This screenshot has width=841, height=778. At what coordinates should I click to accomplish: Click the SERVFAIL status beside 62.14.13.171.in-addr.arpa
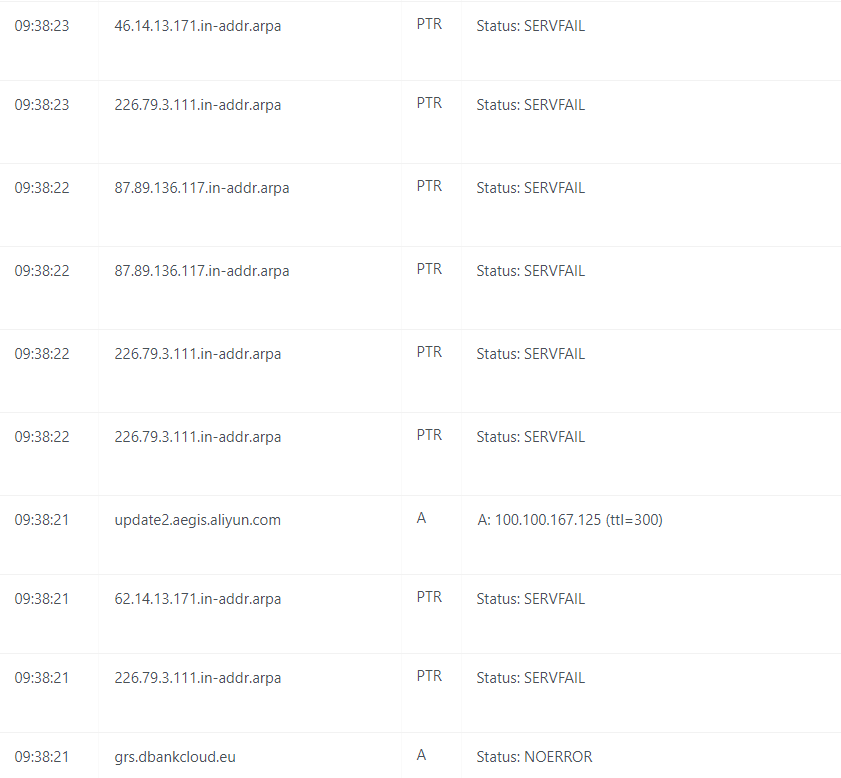tap(531, 598)
